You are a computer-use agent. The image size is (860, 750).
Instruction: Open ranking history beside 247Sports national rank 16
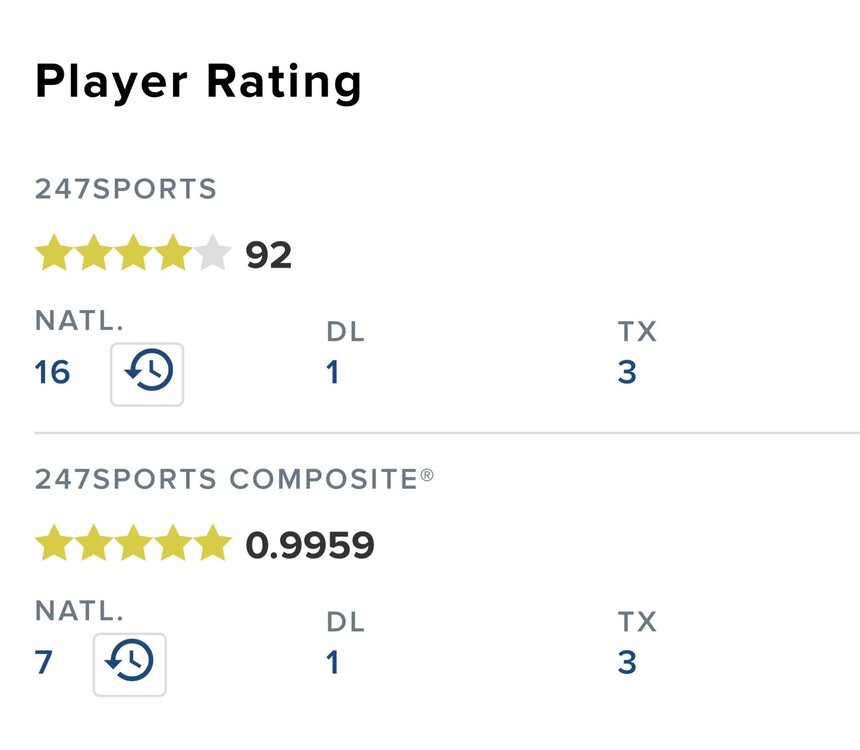click(x=147, y=374)
